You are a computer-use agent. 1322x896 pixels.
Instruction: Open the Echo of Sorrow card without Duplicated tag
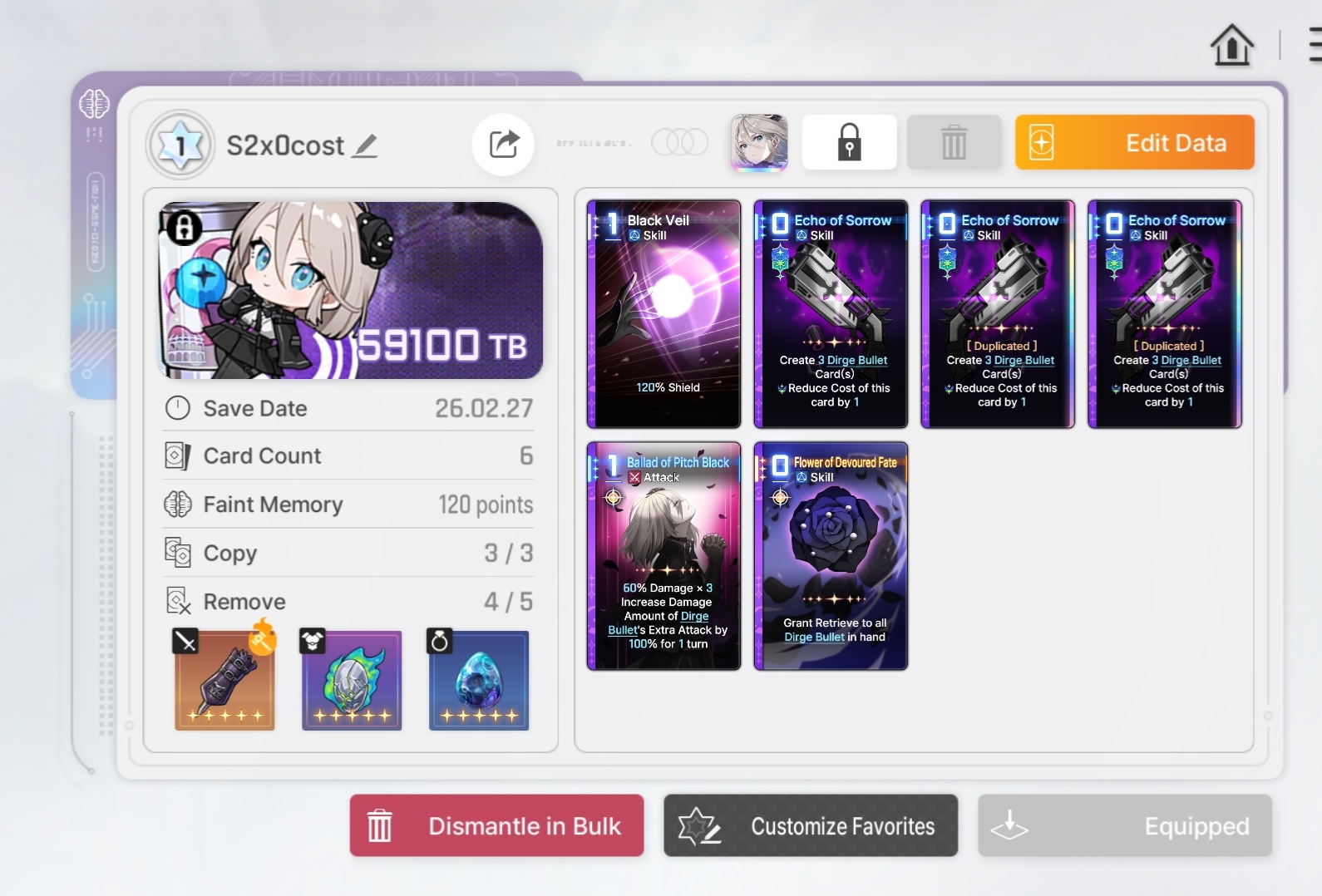[x=831, y=314]
